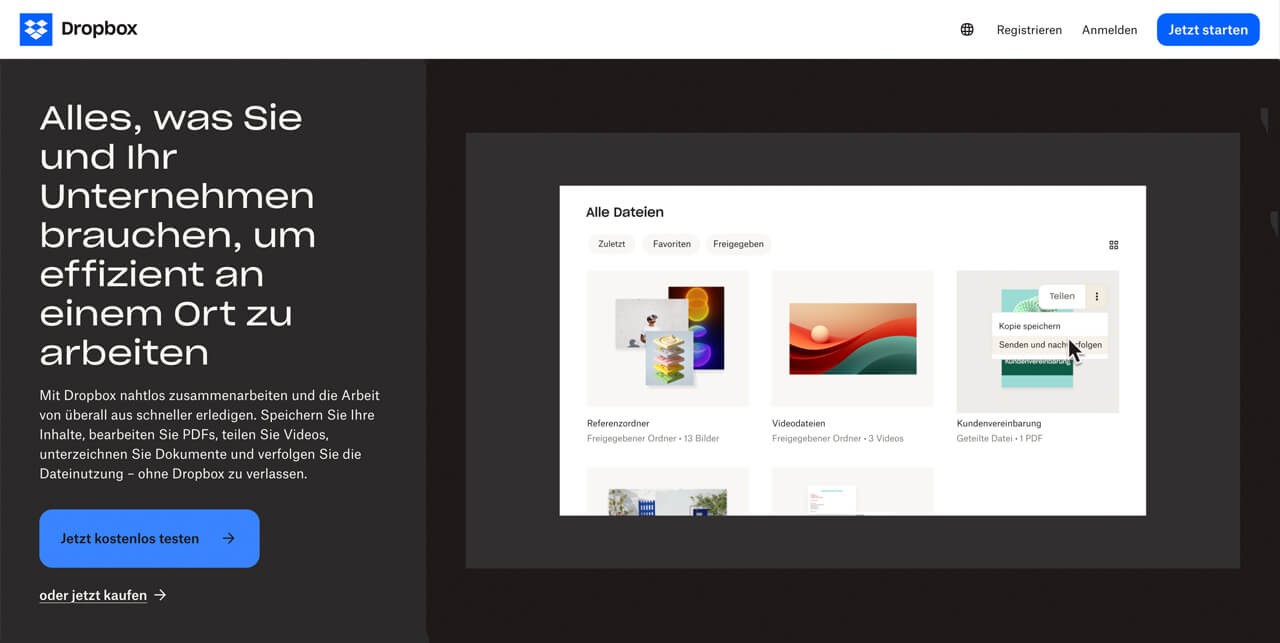Screen dimensions: 1280x643
Task: Click the arrow next to oder jetzt kaufen
Action: click(160, 596)
